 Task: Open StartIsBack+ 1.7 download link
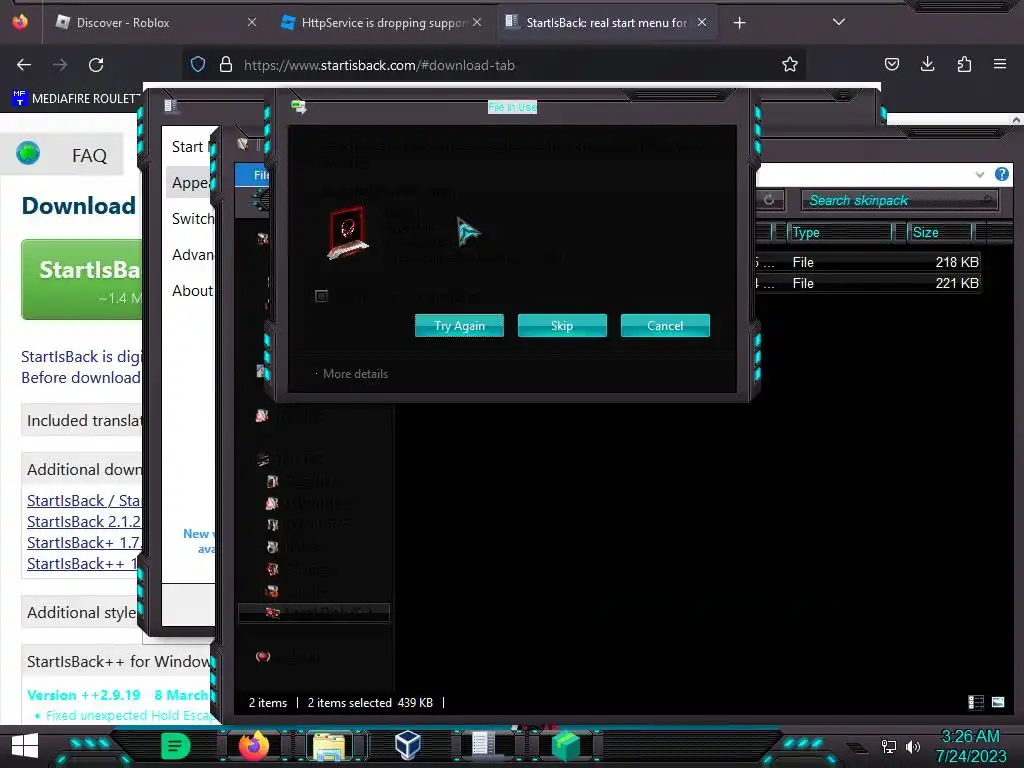pyautogui.click(x=84, y=543)
